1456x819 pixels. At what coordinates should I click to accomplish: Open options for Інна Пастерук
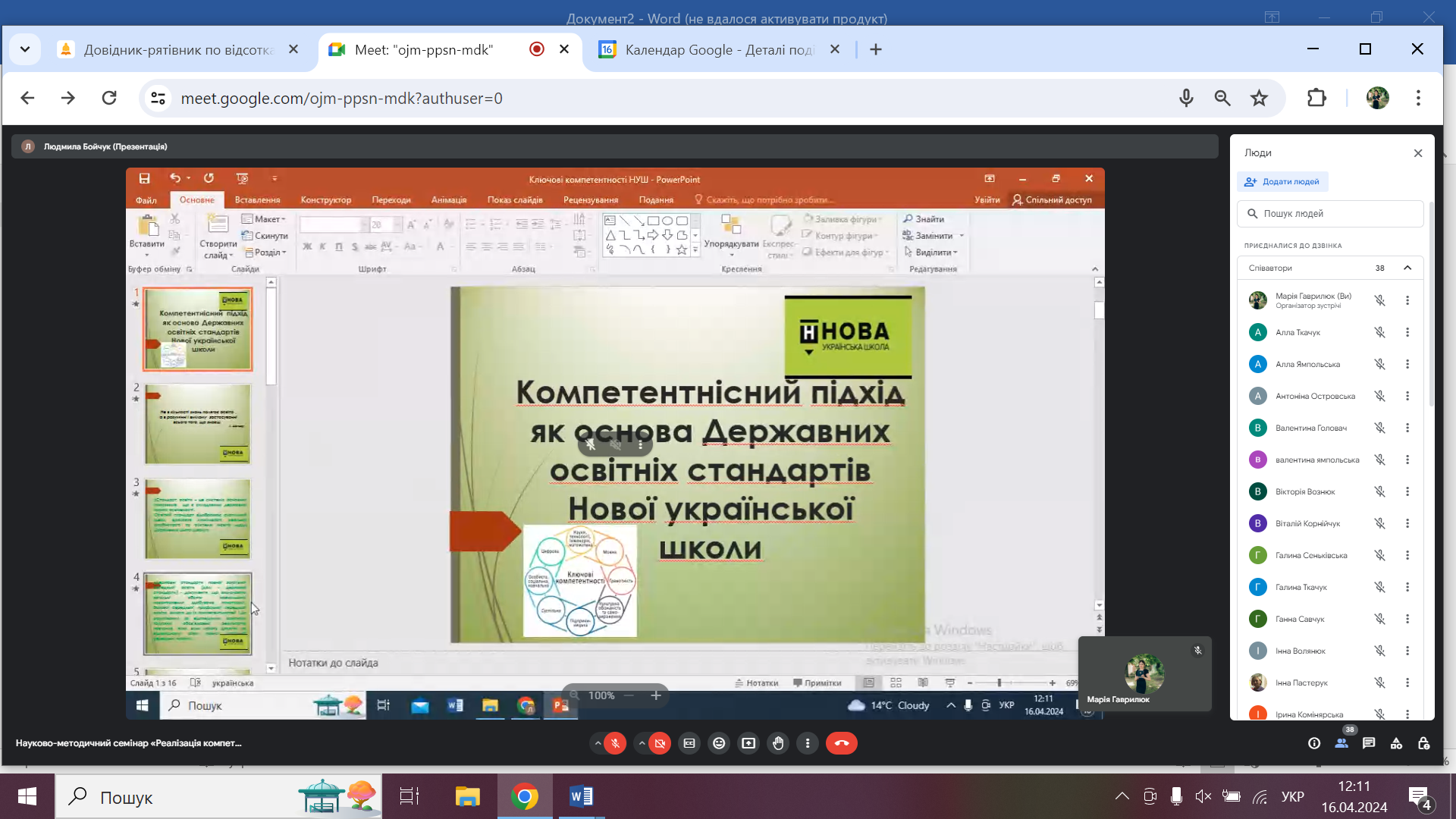(x=1407, y=682)
